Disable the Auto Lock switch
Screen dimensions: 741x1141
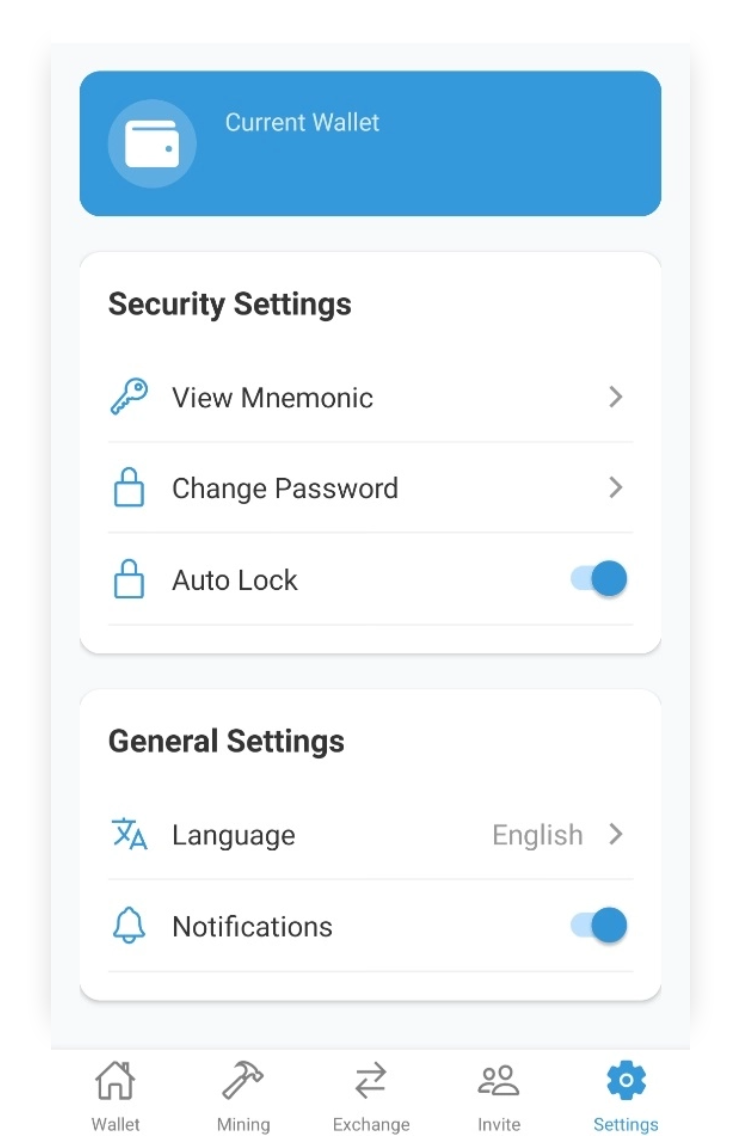599,579
